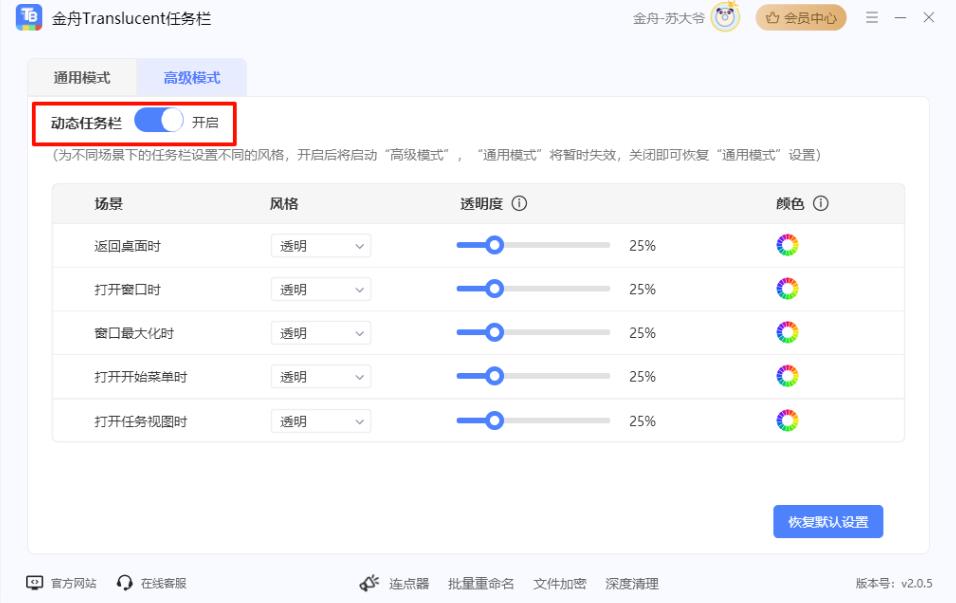Click the 返回桌面时 scene label
This screenshot has height=603, width=956.
click(x=127, y=246)
